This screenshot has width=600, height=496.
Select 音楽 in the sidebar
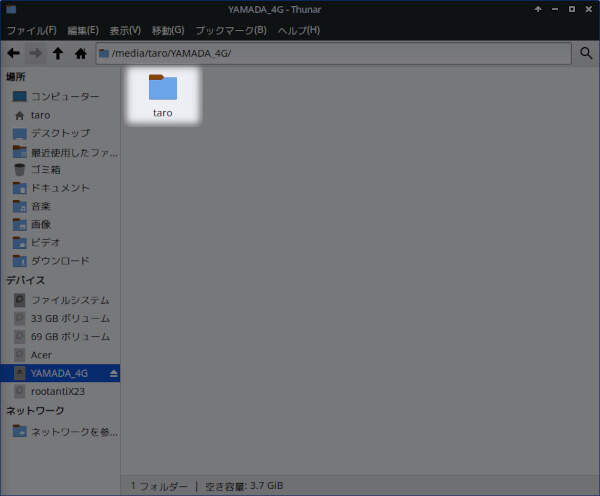click(x=60, y=206)
